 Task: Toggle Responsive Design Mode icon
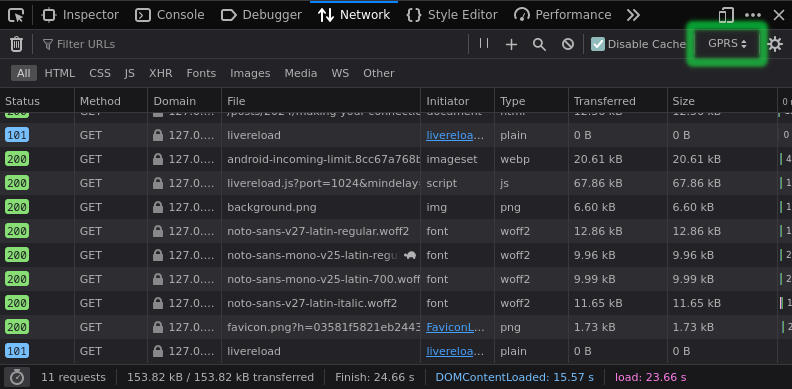[x=726, y=15]
